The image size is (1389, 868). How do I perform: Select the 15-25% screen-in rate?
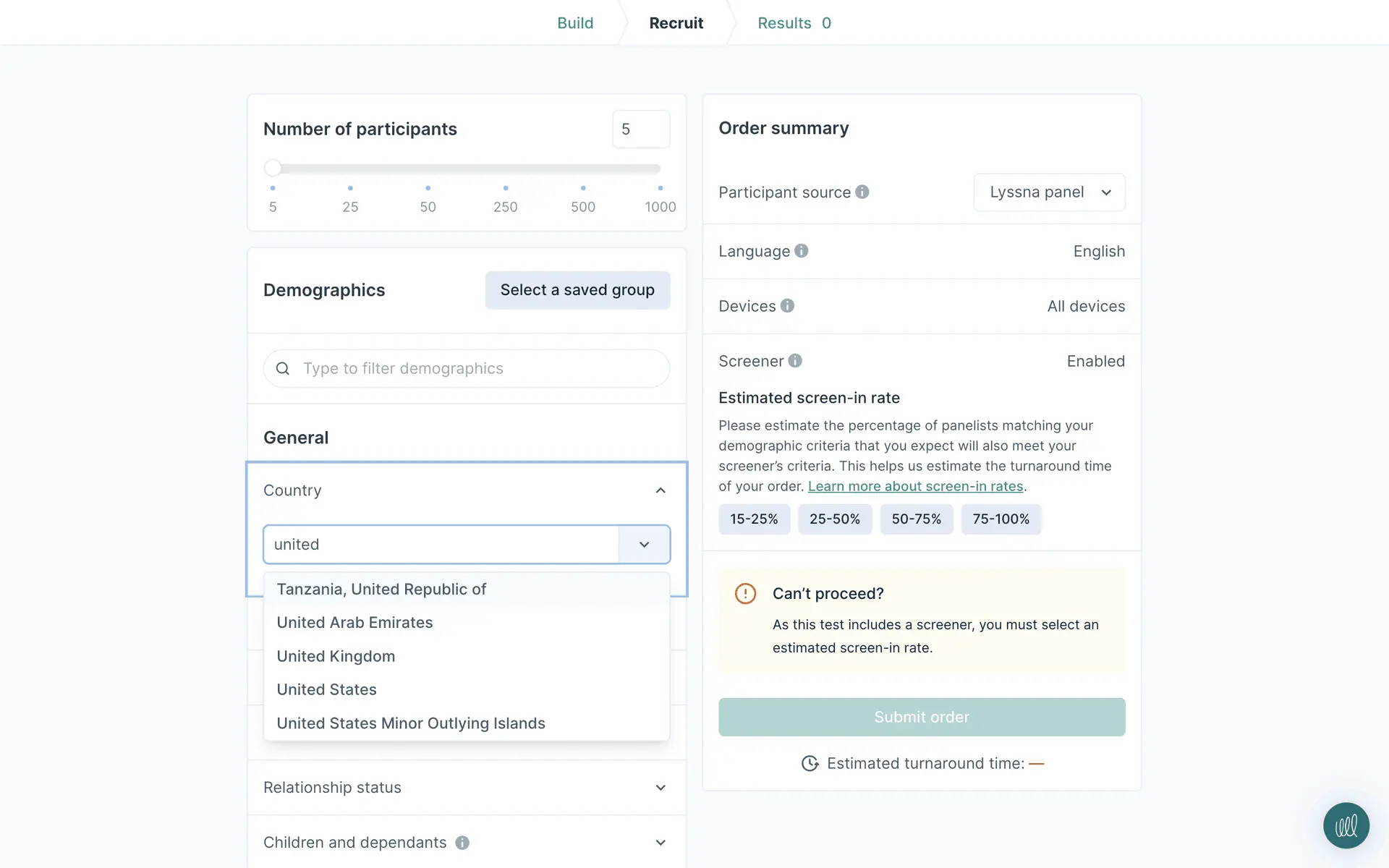click(x=754, y=519)
